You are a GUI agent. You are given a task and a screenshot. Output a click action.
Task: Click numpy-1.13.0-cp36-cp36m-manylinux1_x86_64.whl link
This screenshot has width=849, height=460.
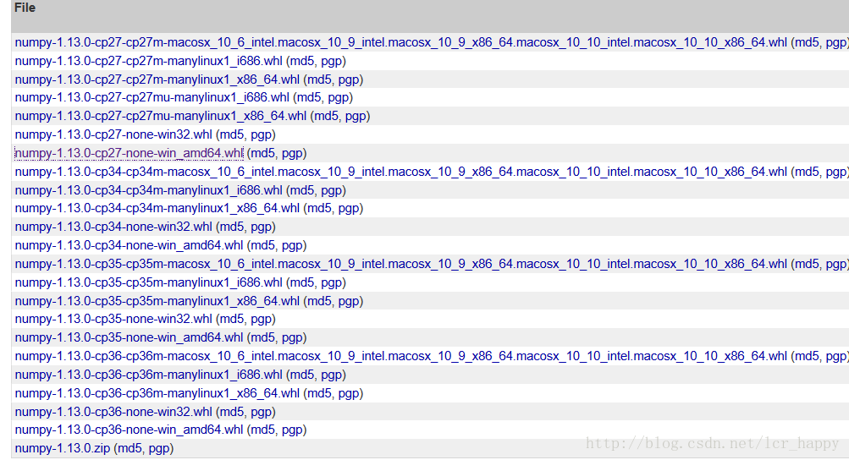[x=157, y=393]
